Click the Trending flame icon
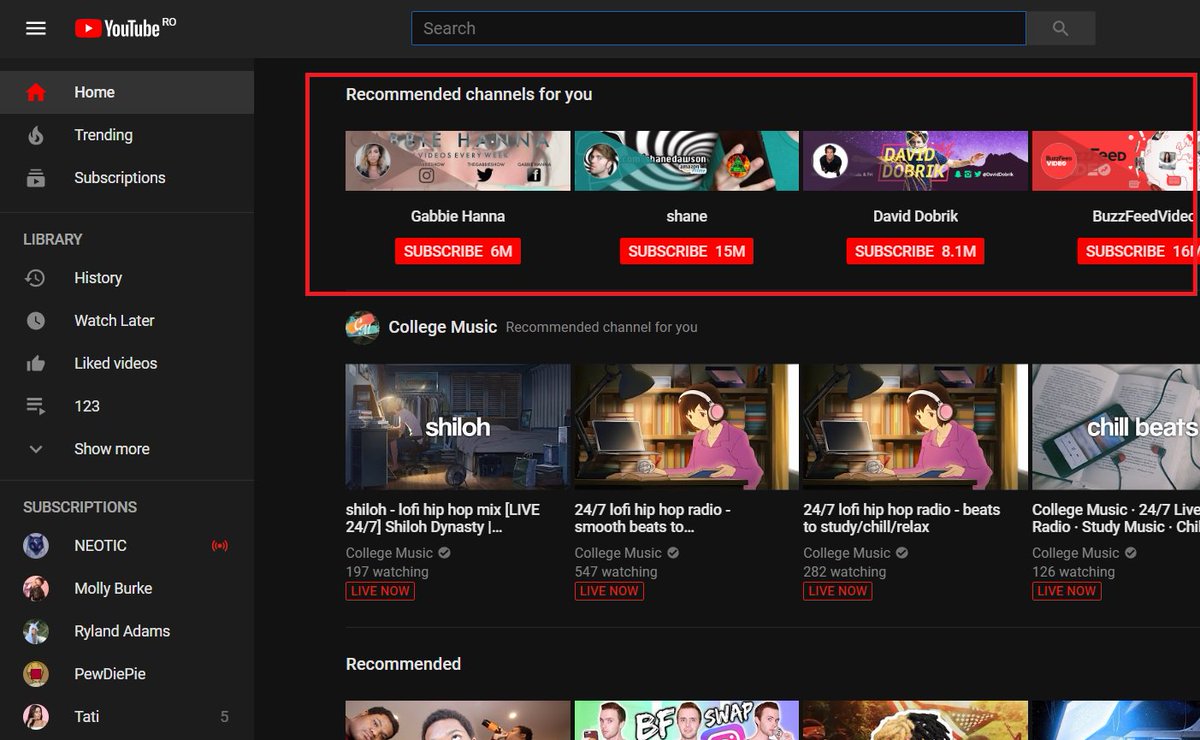The width and height of the screenshot is (1200, 740). [x=36, y=135]
